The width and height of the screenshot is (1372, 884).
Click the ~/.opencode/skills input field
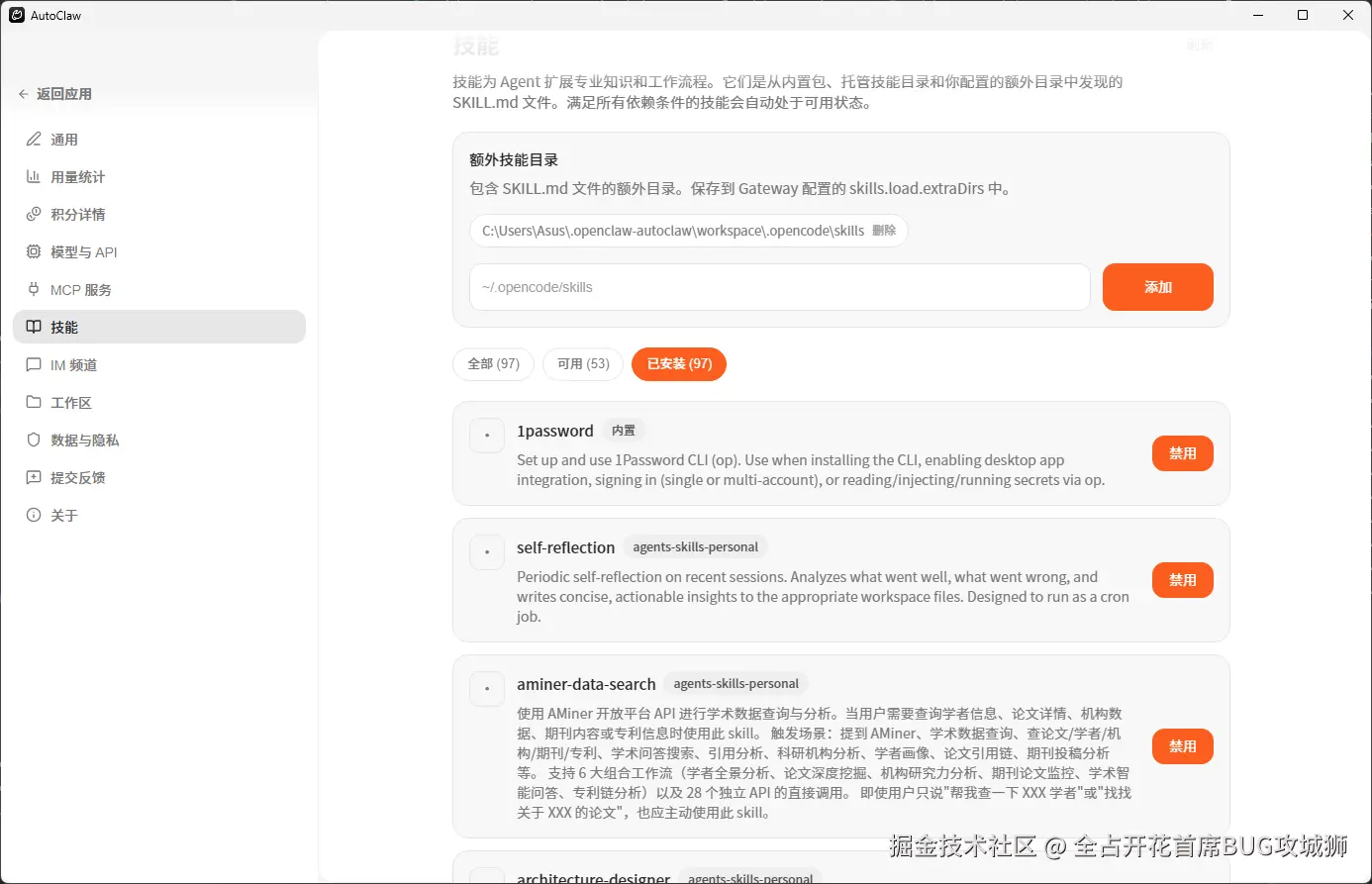coord(780,287)
